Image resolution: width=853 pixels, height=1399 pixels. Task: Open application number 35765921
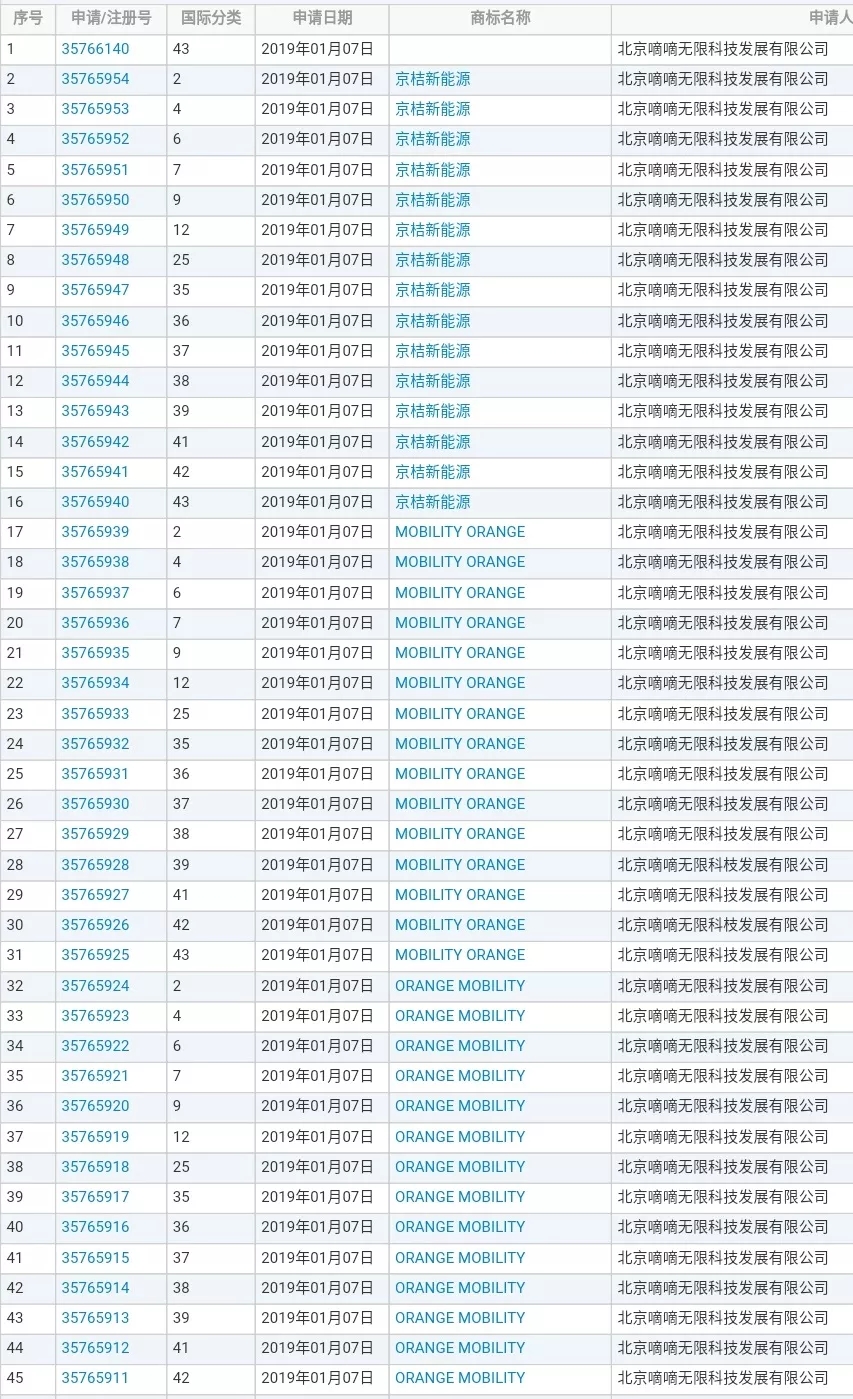[95, 1076]
